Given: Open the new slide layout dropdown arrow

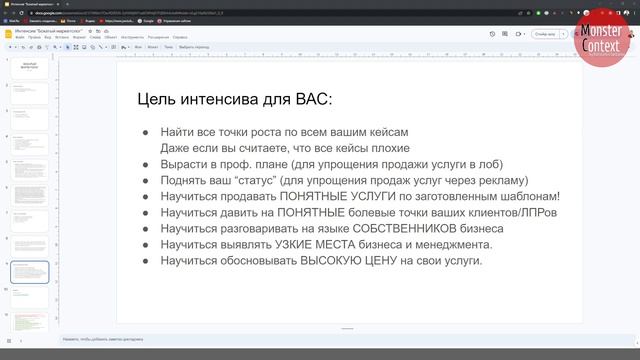Looking at the screenshot, I should tap(16, 47).
